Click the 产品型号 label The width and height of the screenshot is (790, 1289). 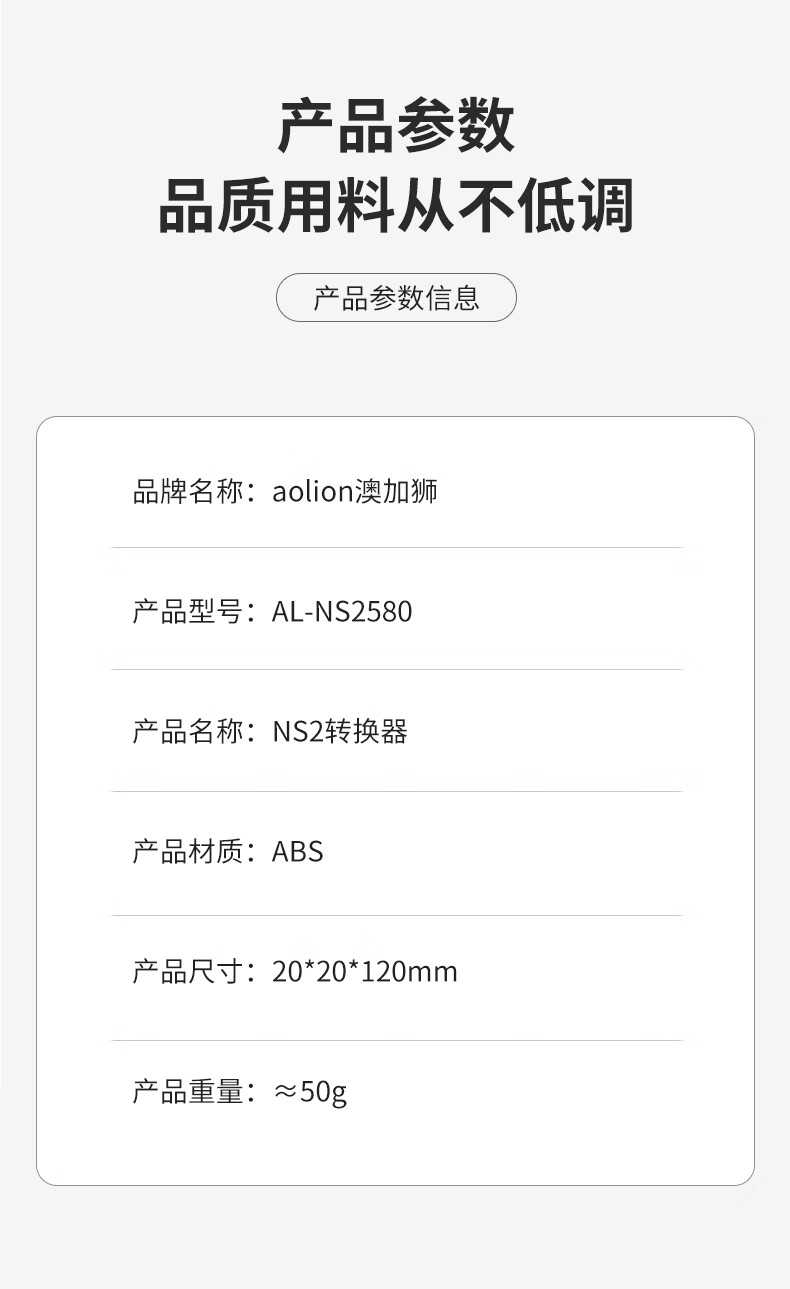point(188,612)
